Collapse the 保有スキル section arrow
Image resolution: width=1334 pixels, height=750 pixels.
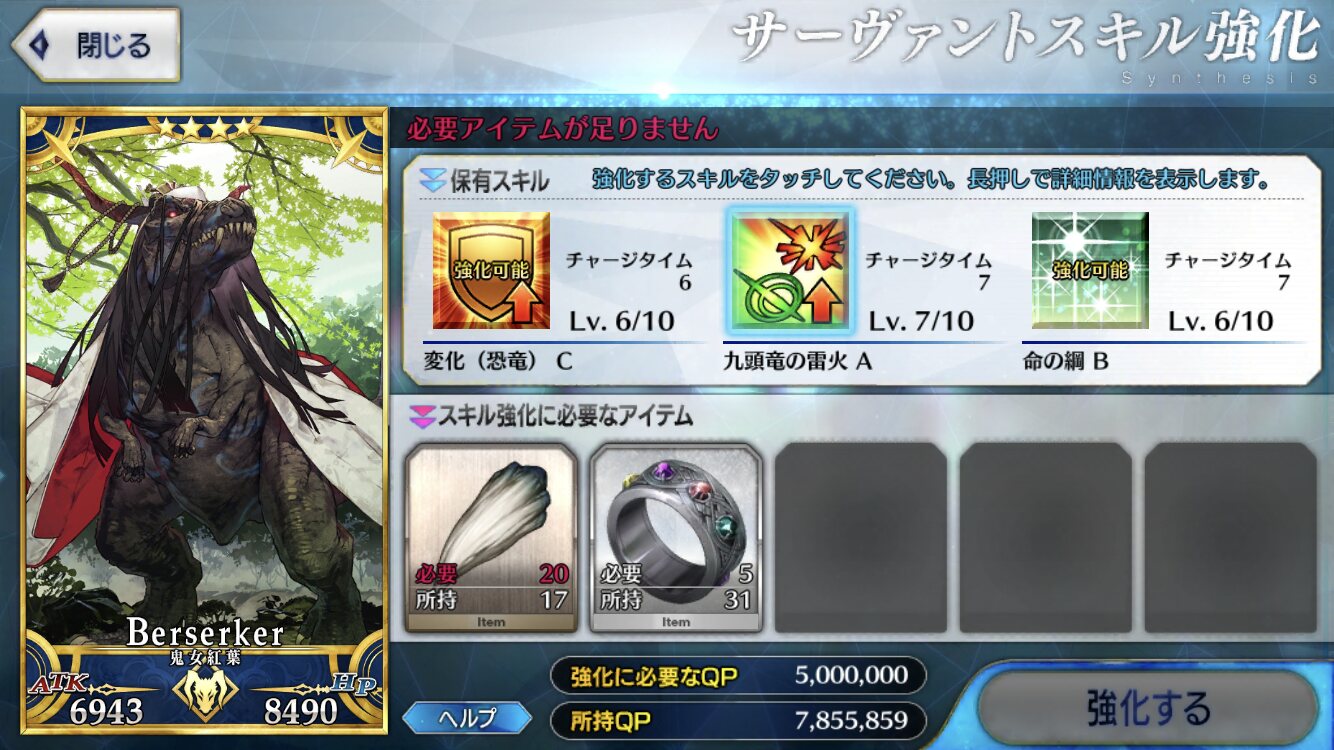pyautogui.click(x=432, y=181)
